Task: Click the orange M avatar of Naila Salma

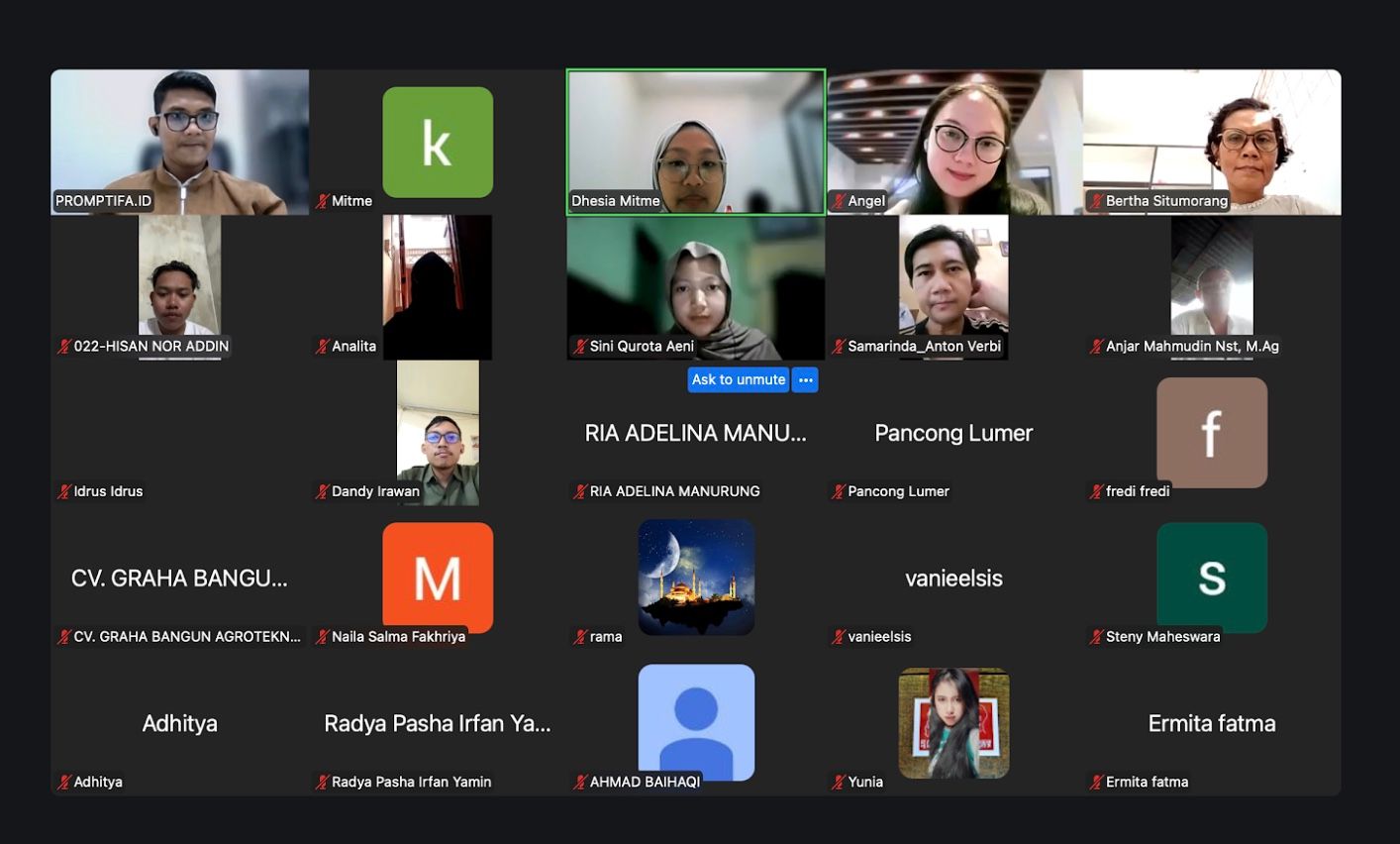Action: [x=438, y=576]
